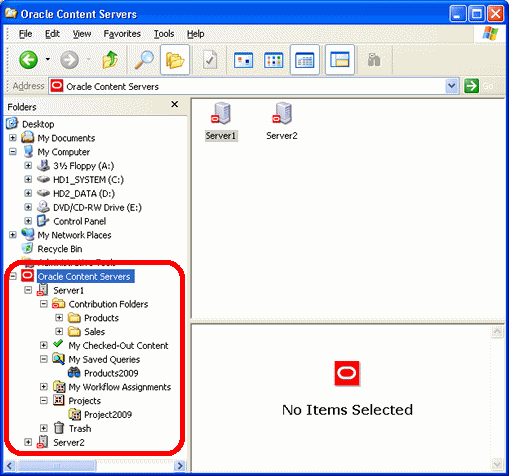Select Products2009 saved query

click(x=111, y=373)
